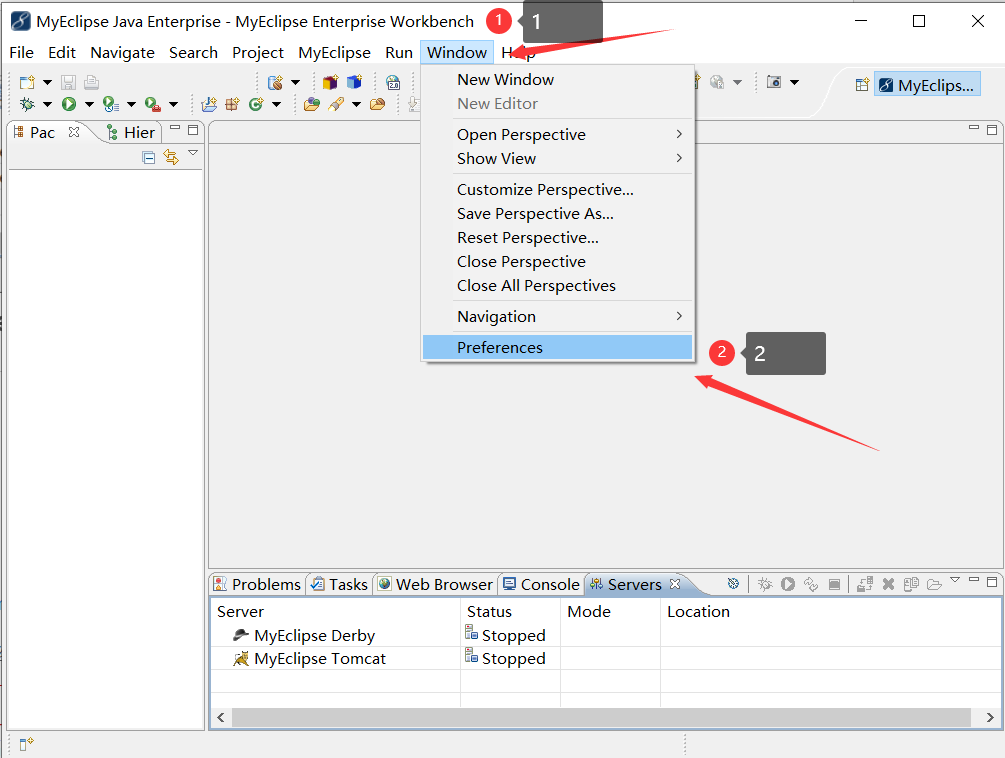Click the Run External Tools icon
The height and width of the screenshot is (758, 1005).
click(153, 104)
